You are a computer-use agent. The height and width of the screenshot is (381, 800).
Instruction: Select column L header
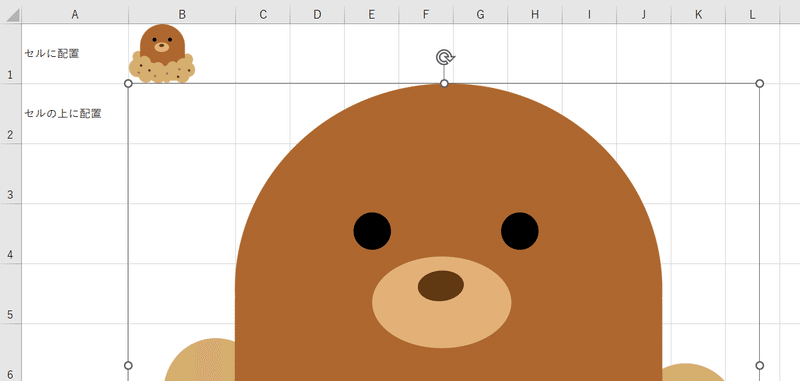coord(753,15)
